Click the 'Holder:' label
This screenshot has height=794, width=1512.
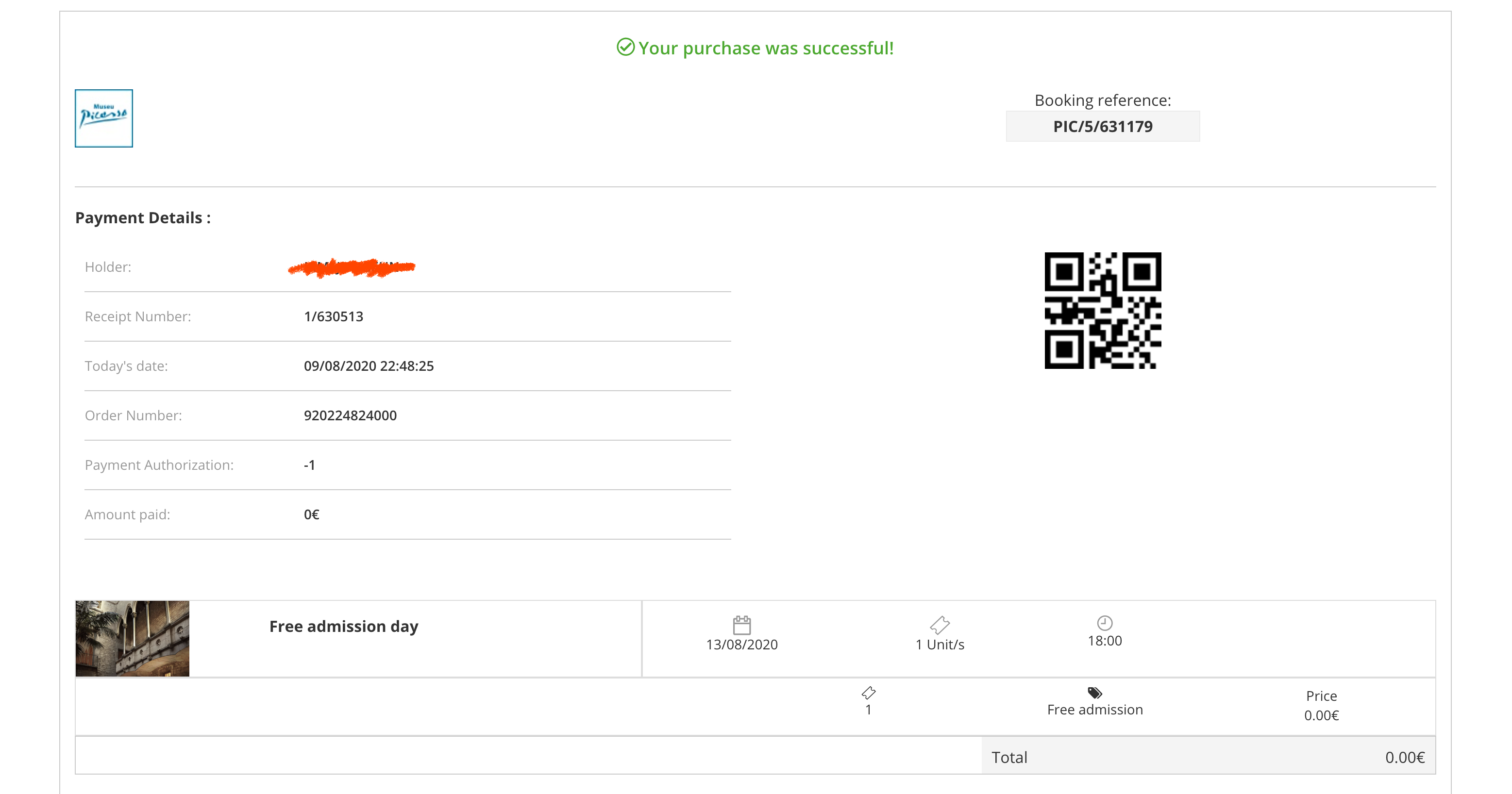tap(108, 267)
